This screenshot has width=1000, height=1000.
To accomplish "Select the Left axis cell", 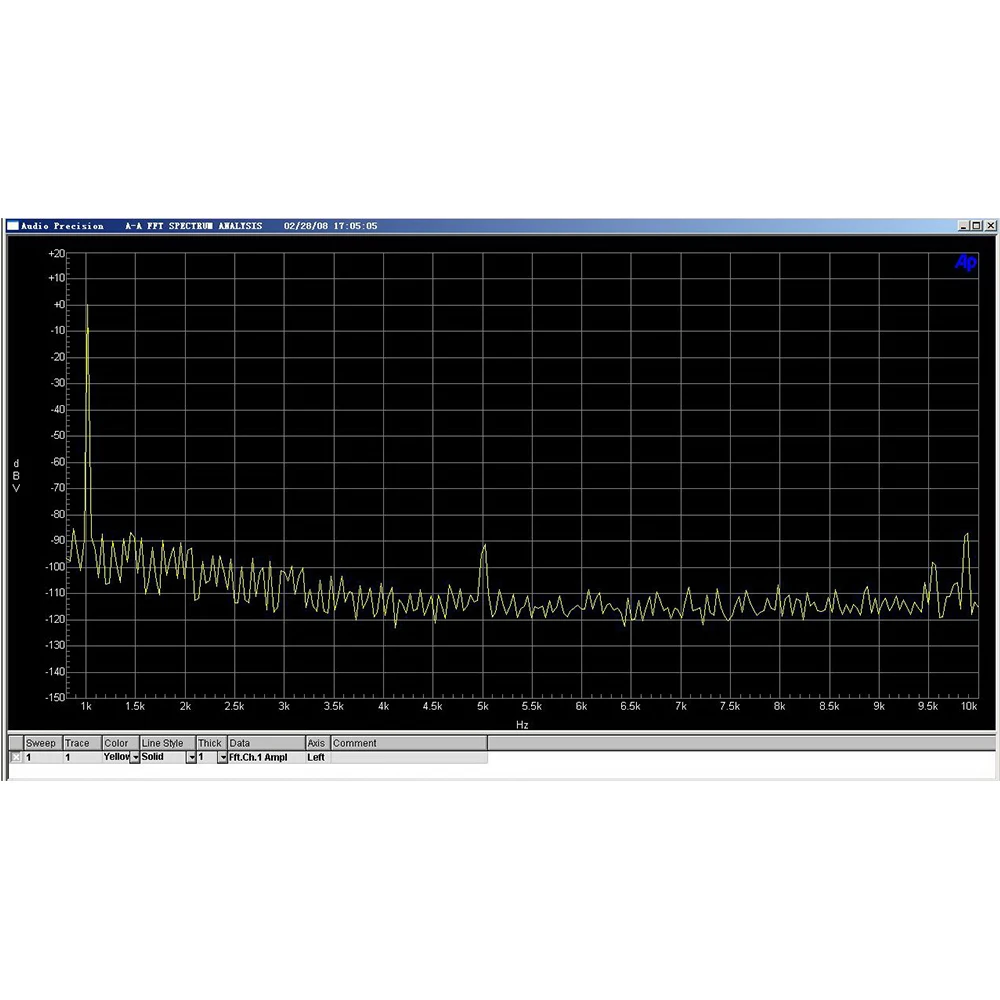I will (x=318, y=757).
